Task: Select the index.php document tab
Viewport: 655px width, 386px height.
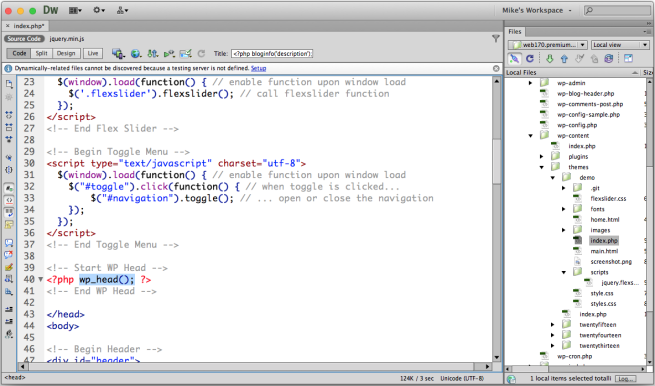Action: (26, 26)
